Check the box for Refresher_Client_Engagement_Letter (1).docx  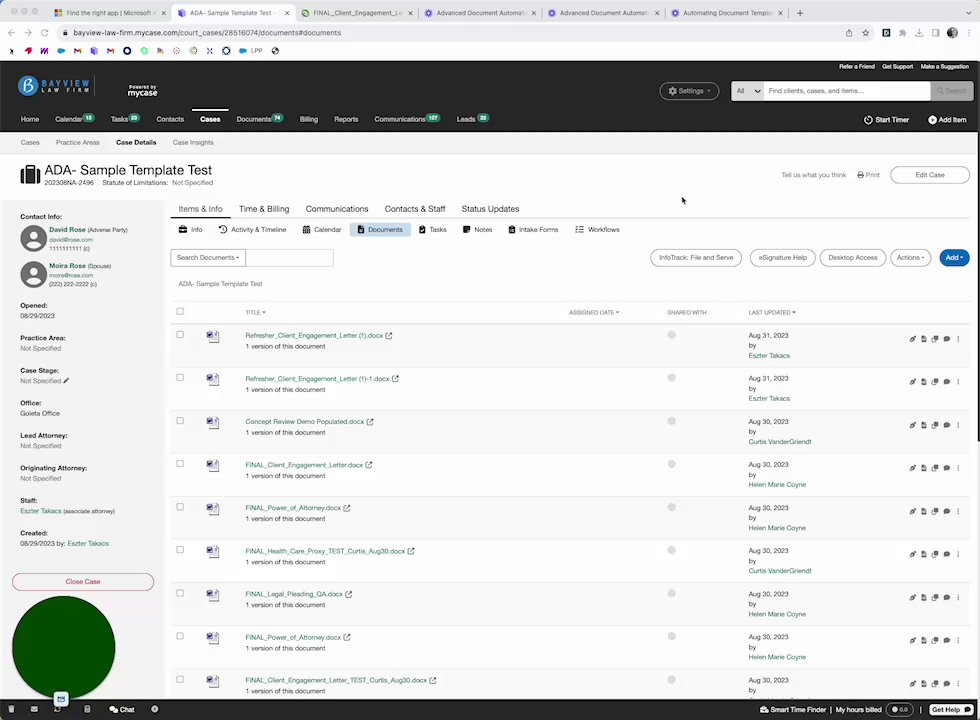click(x=180, y=334)
